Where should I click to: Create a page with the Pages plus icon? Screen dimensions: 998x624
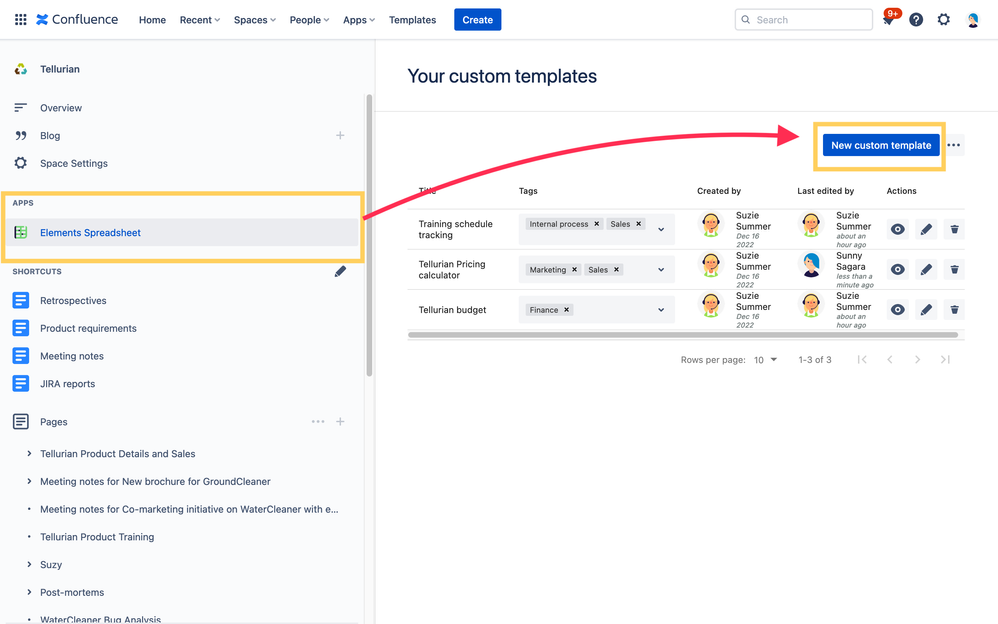(x=340, y=421)
